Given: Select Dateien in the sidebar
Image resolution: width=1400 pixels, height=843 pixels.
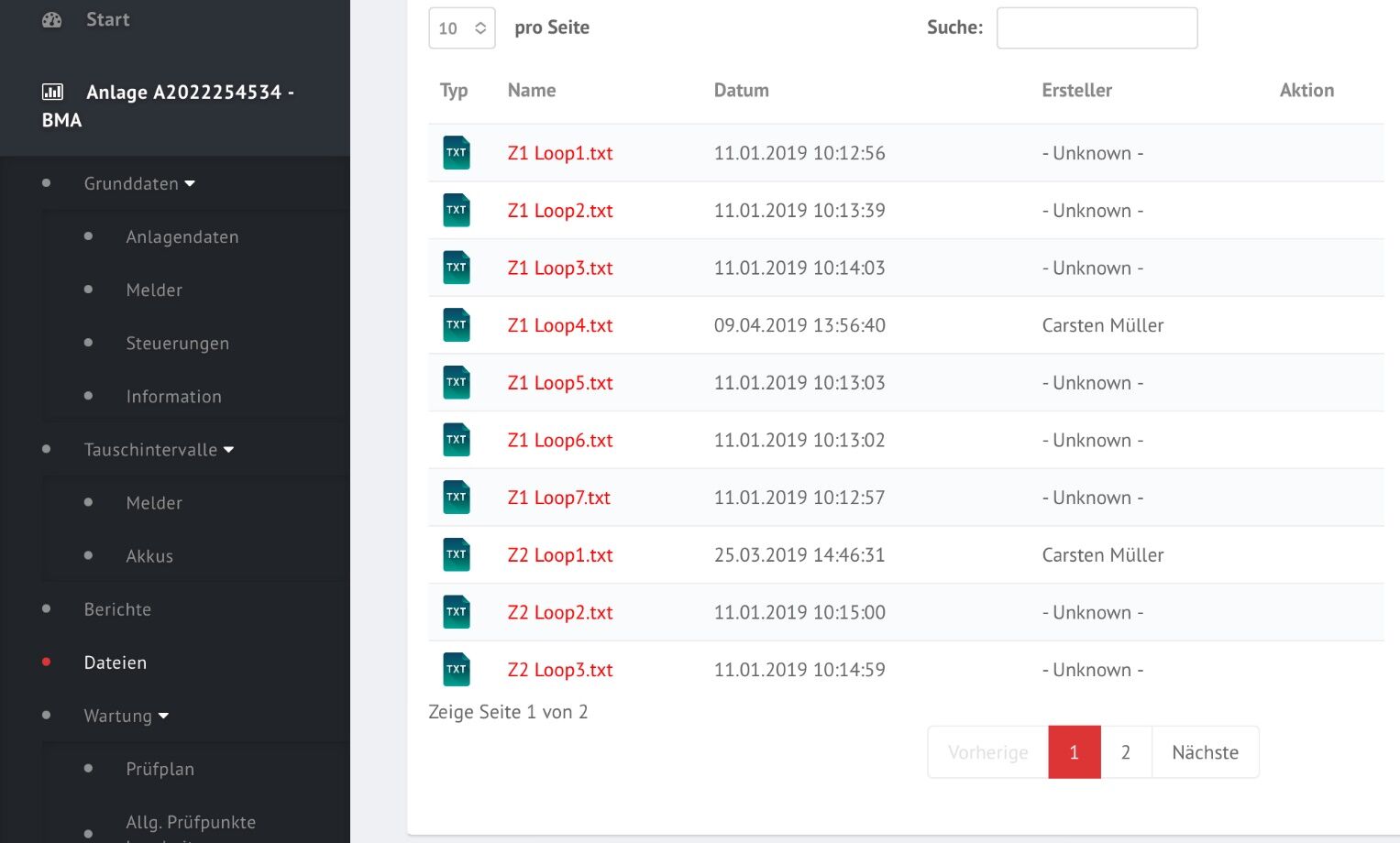Looking at the screenshot, I should 116,662.
